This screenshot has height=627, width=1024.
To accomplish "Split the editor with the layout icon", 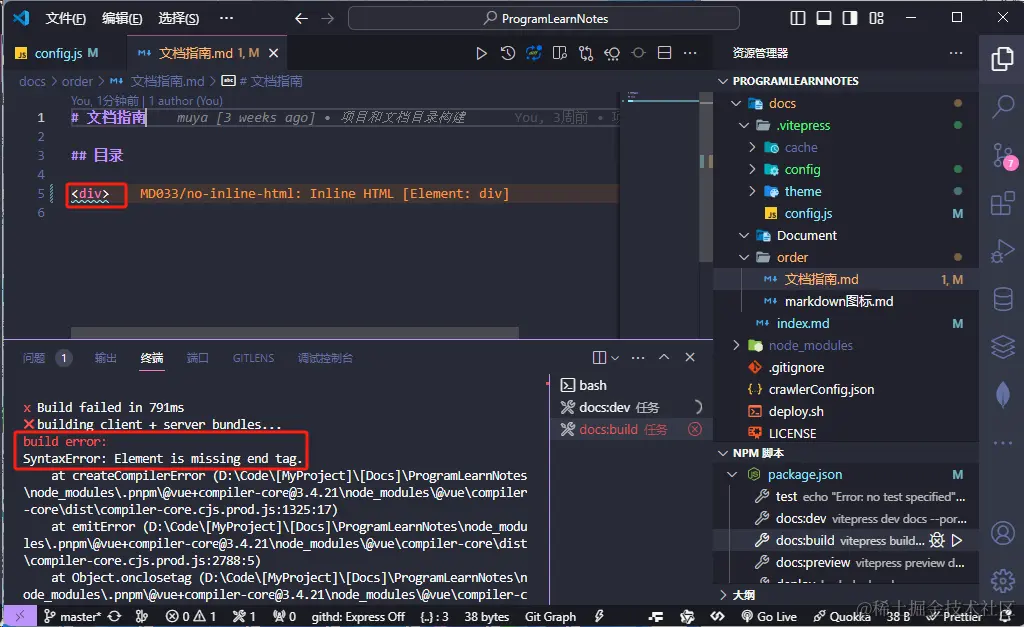I will click(x=664, y=54).
